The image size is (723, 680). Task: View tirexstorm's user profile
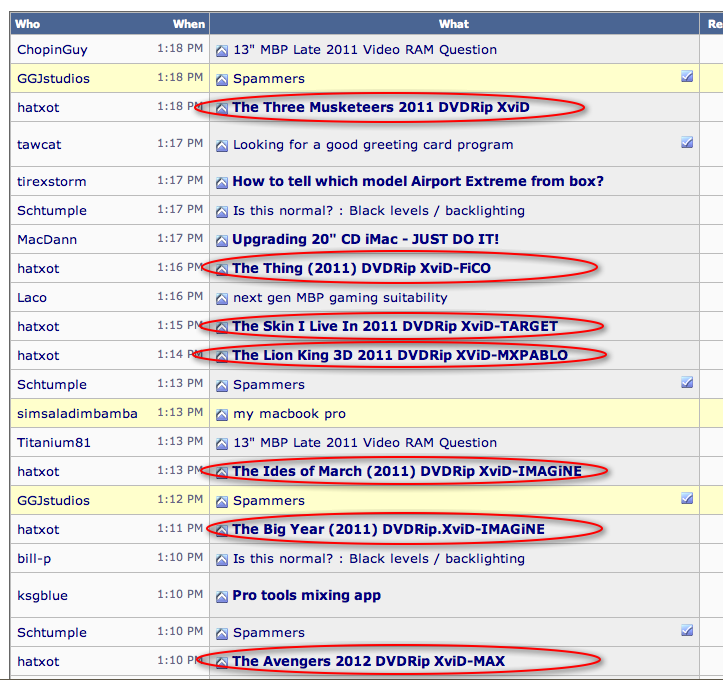pyautogui.click(x=52, y=182)
